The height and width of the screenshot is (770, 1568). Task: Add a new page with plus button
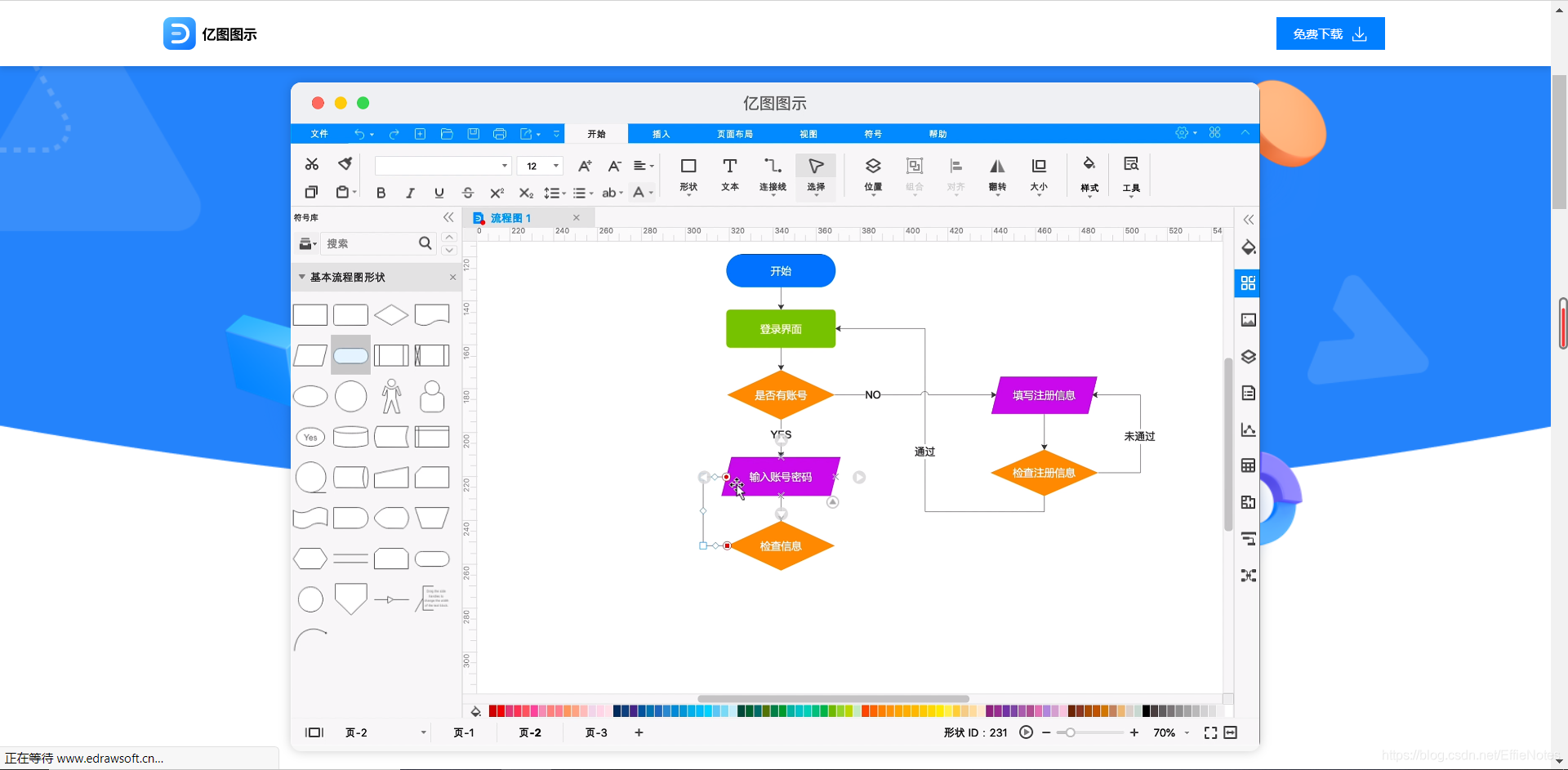pyautogui.click(x=639, y=732)
